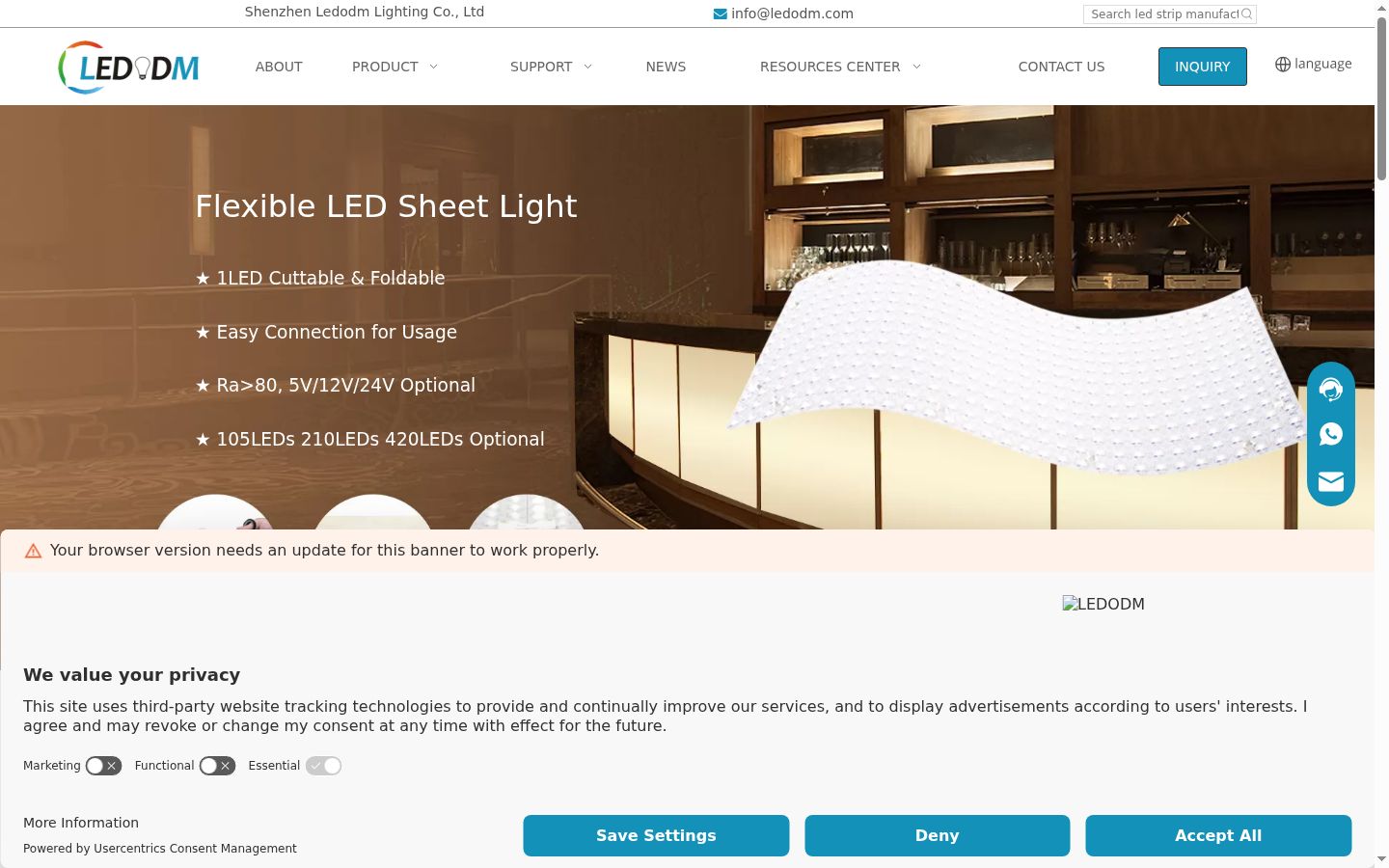Click the Essential consent switch

(323, 766)
